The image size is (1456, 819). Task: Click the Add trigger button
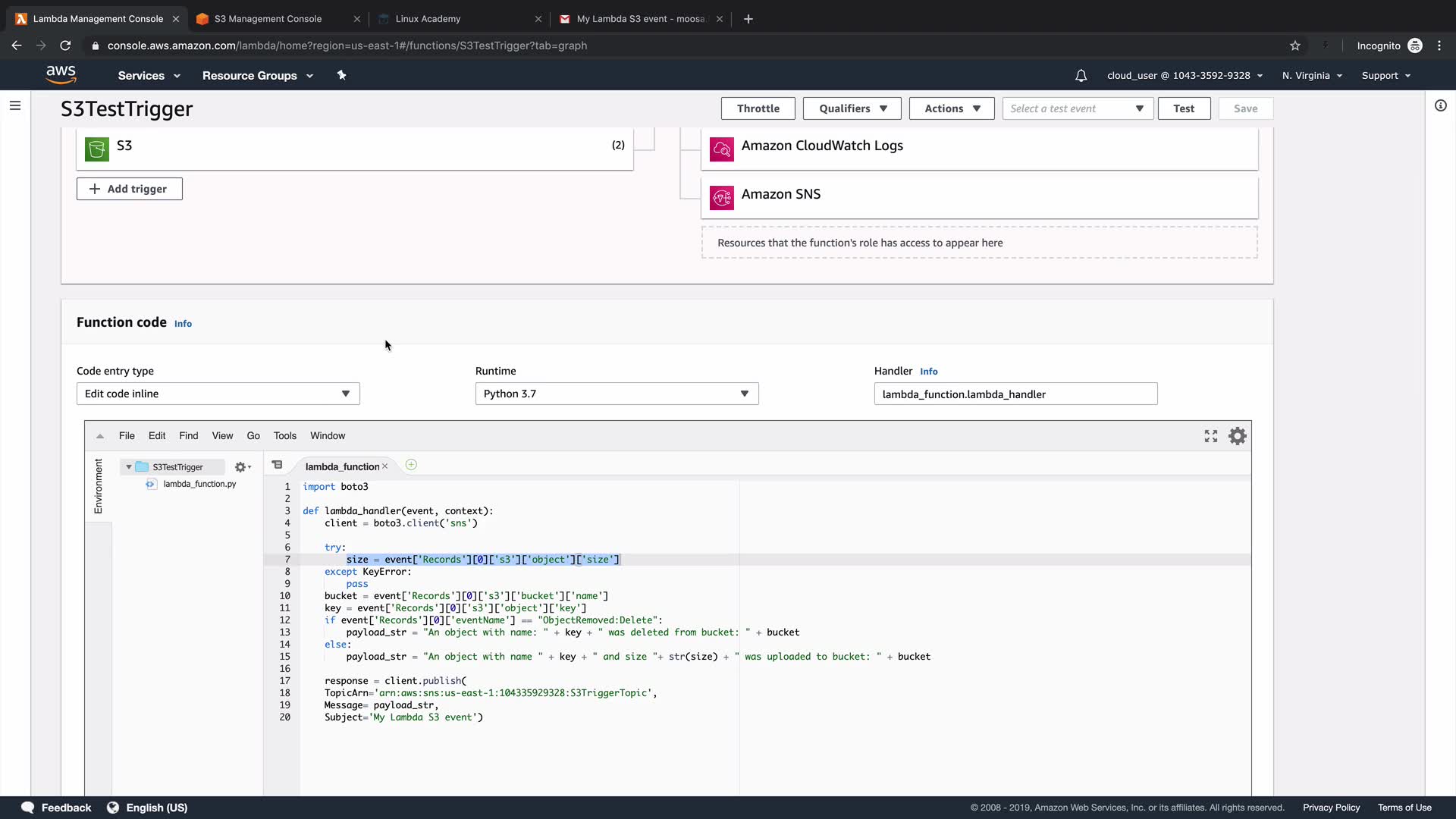pos(129,189)
